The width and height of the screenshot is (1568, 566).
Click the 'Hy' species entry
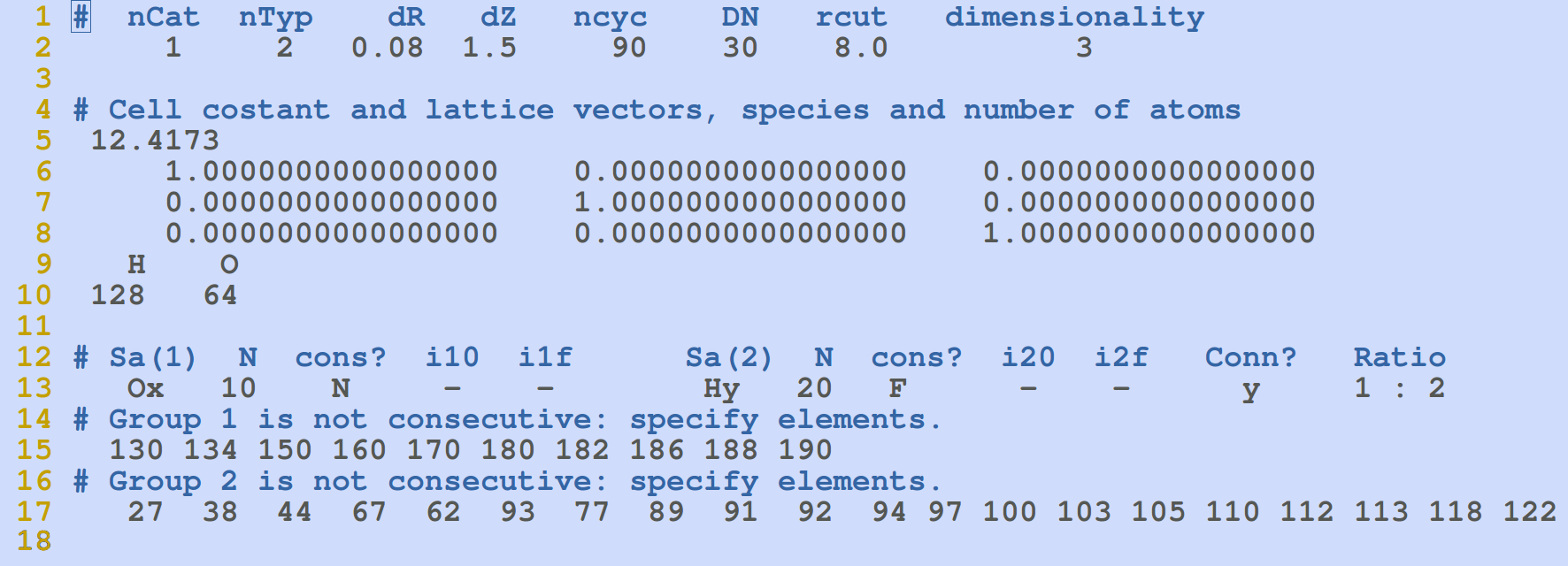[x=721, y=388]
